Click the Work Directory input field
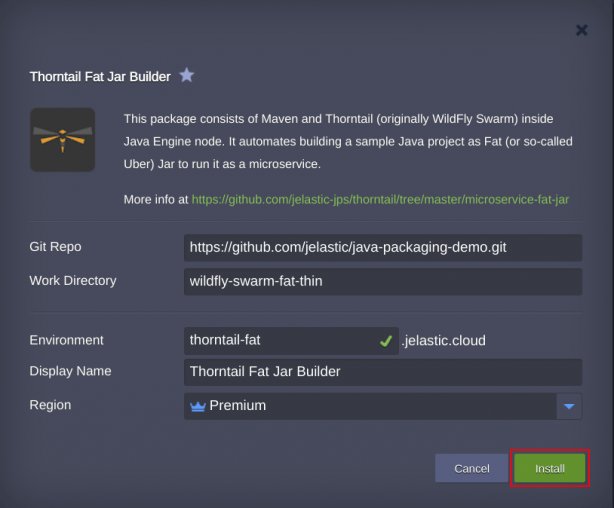614x508 pixels. click(x=383, y=281)
